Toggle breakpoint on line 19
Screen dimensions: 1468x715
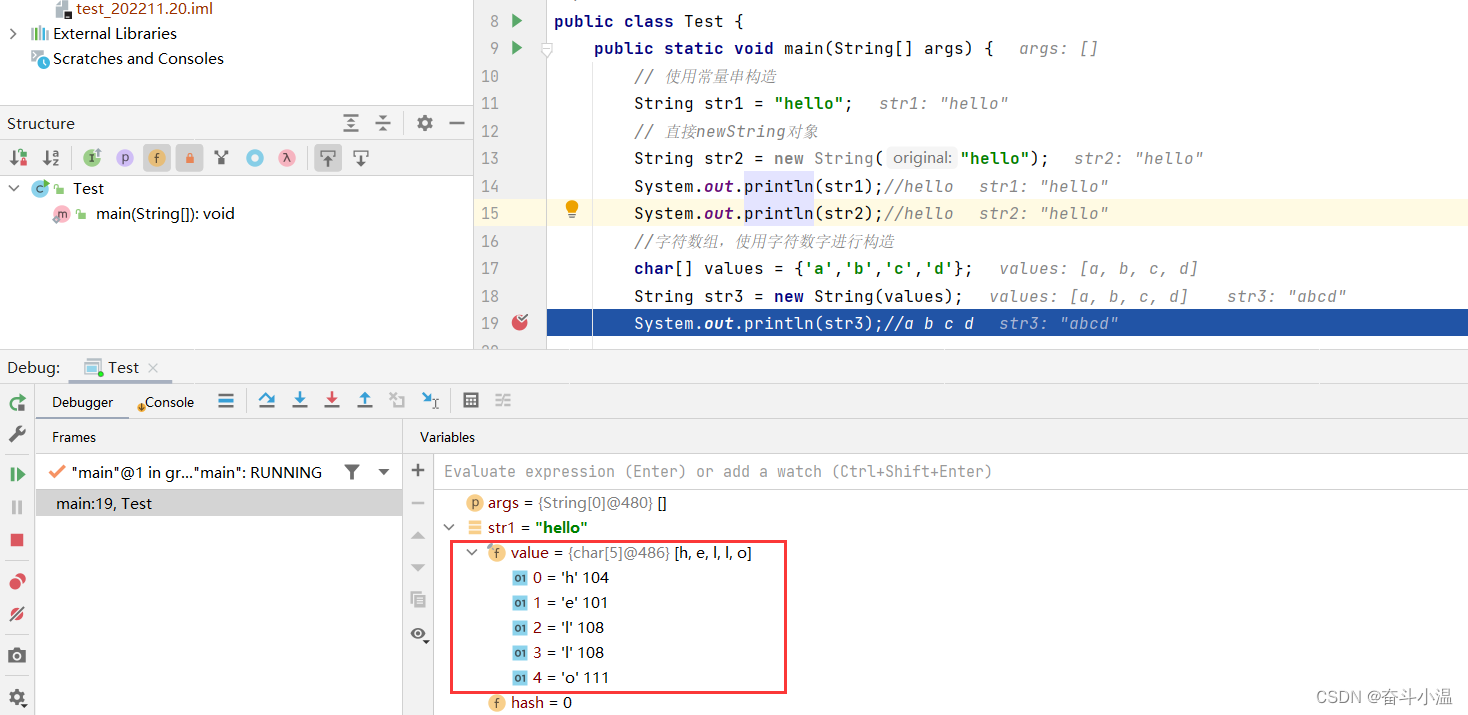coord(520,322)
